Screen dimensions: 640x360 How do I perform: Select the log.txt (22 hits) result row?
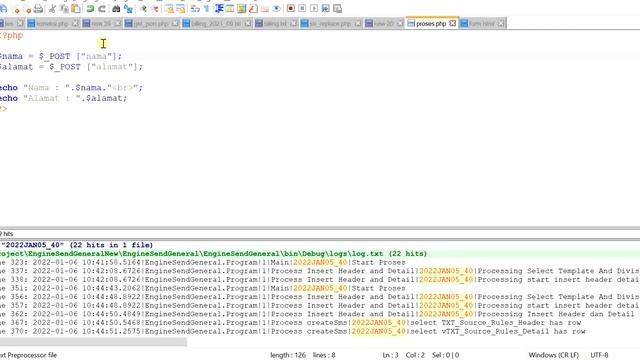pos(213,253)
